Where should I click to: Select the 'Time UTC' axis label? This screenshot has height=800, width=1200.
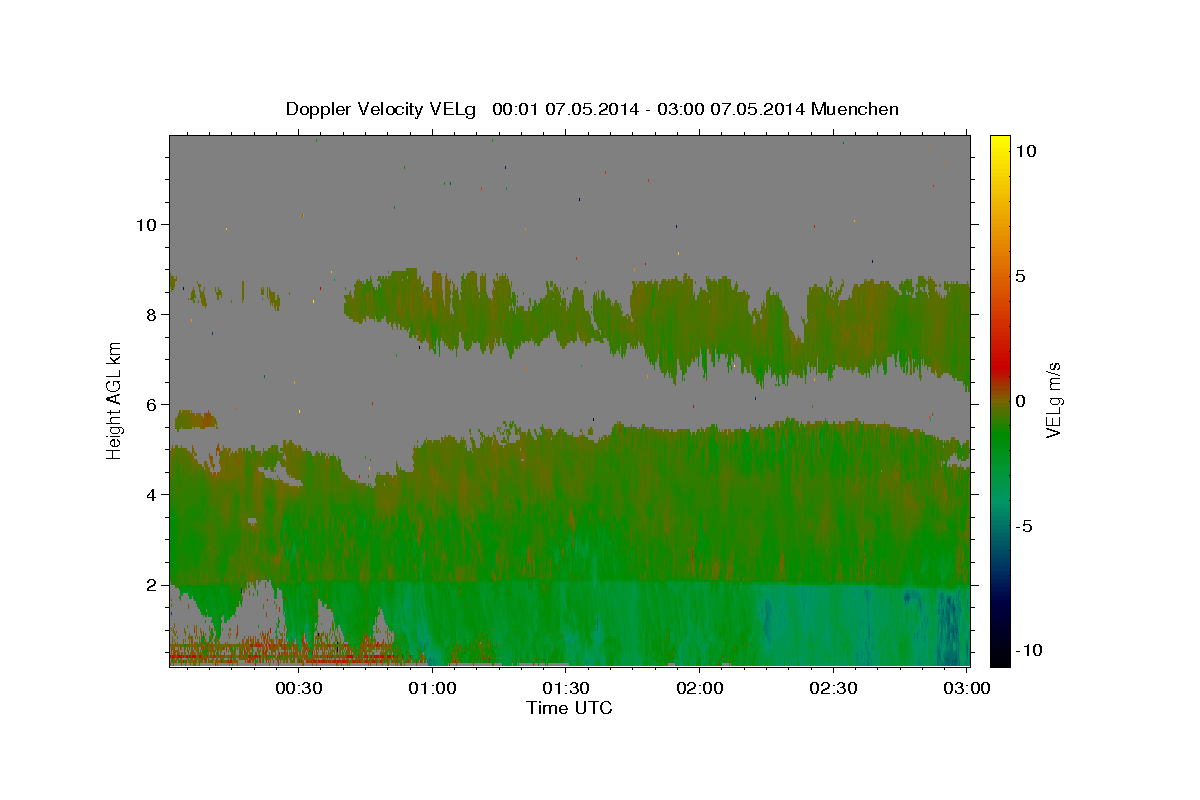569,708
